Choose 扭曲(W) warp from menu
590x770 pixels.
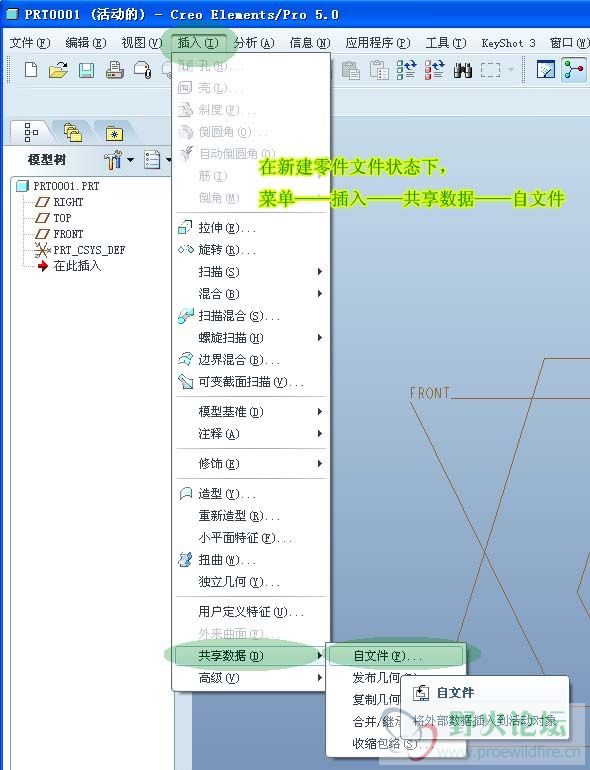point(251,560)
